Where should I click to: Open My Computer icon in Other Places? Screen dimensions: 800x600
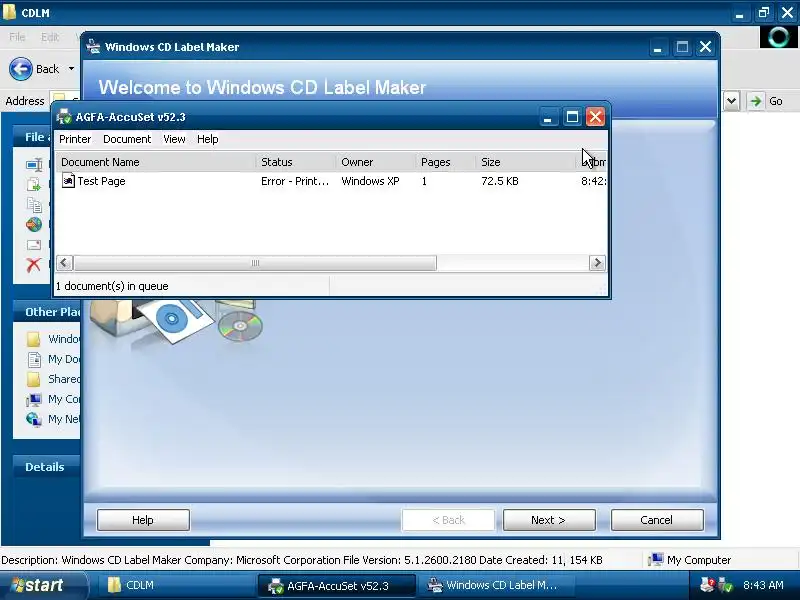click(x=34, y=399)
